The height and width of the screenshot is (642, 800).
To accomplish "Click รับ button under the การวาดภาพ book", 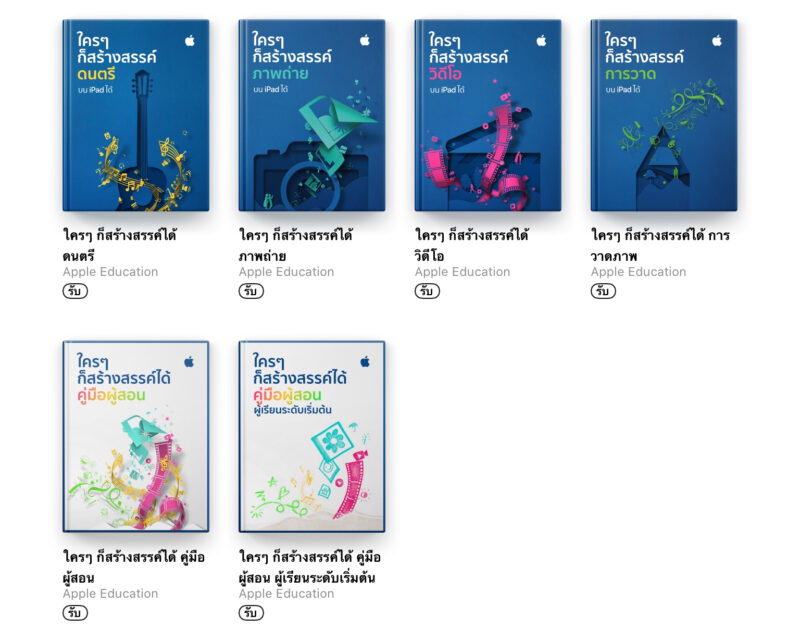I will [603, 291].
